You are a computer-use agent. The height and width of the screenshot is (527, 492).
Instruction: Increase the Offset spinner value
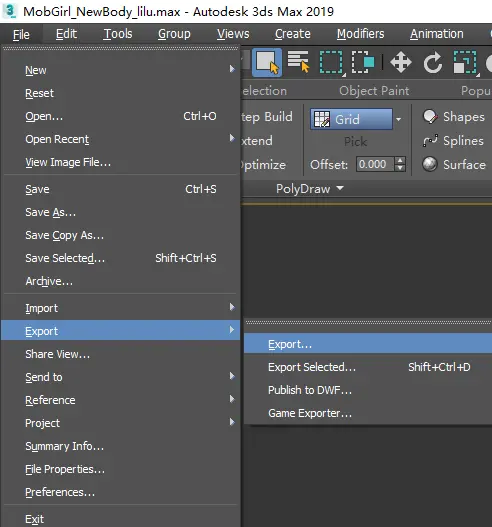point(400,161)
